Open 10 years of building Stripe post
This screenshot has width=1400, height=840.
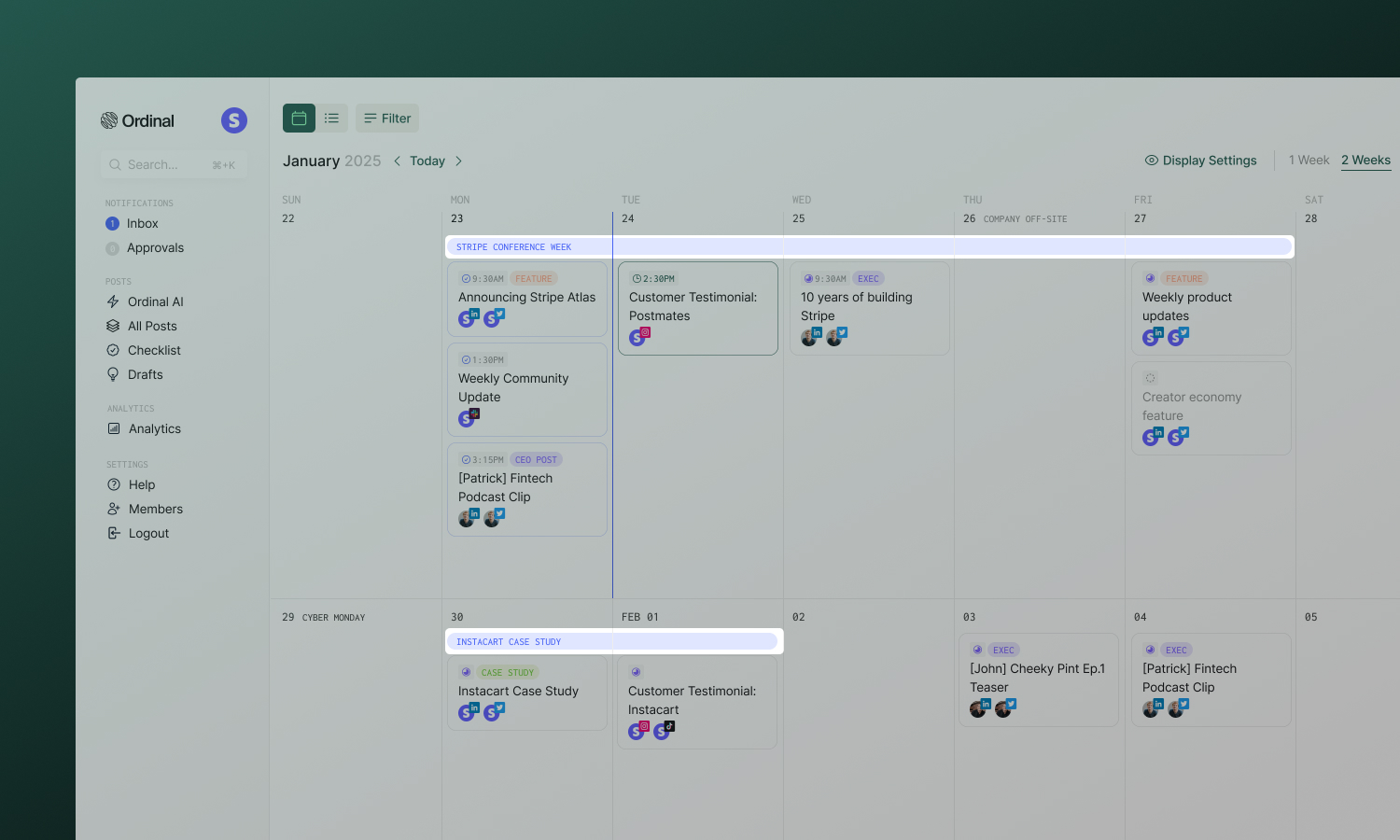click(x=870, y=308)
